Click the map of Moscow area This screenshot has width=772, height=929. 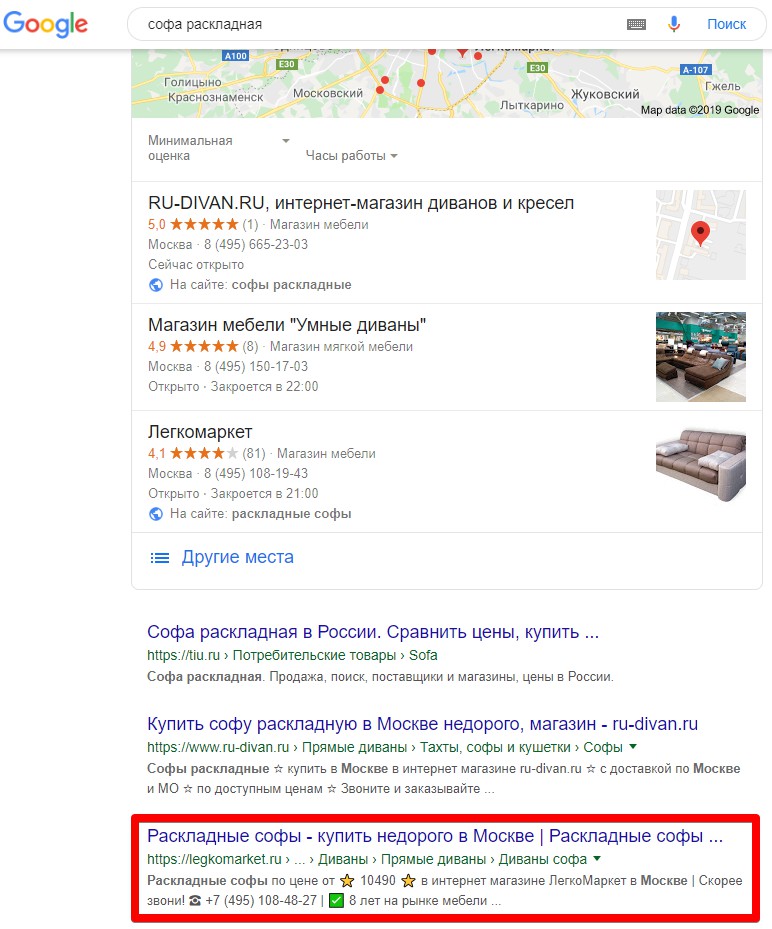tap(447, 84)
